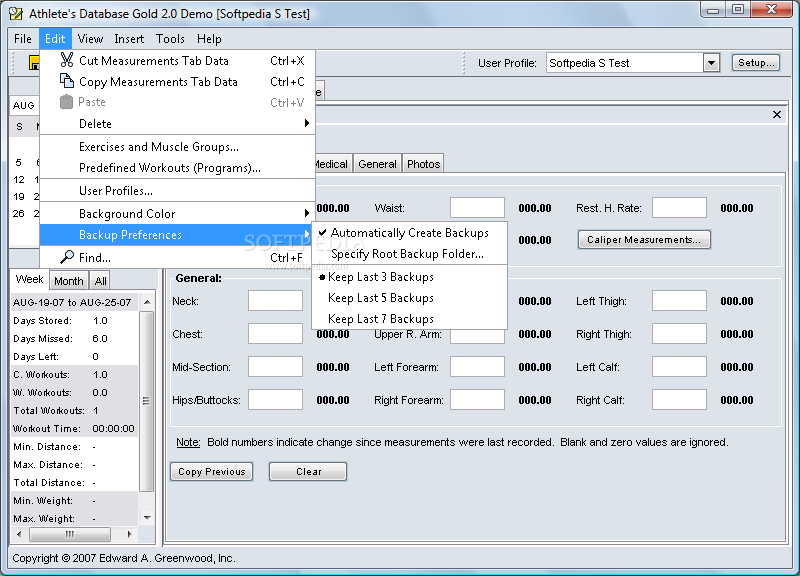Open the Tools menu

coord(170,39)
